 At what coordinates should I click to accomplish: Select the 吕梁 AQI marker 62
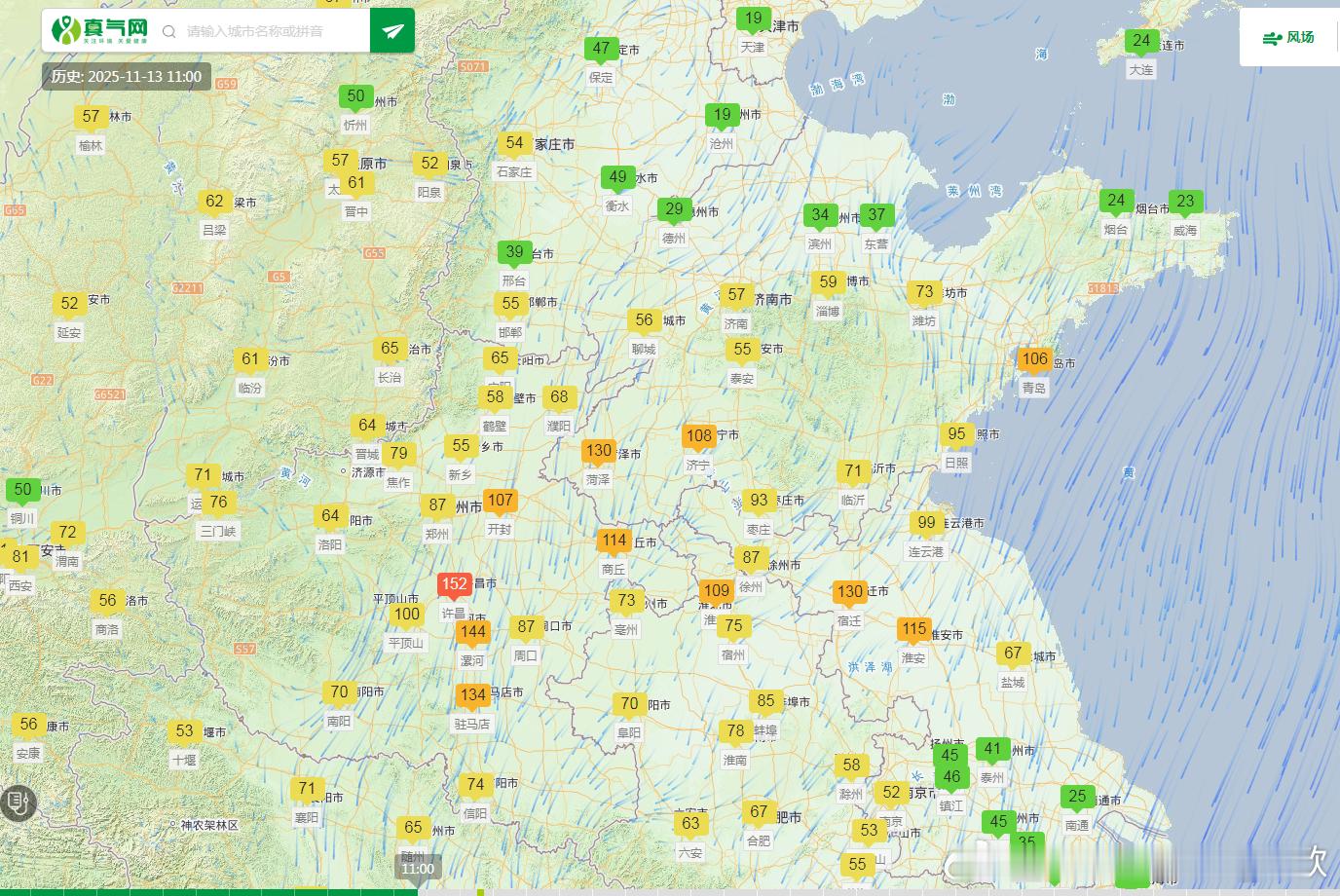coord(215,201)
